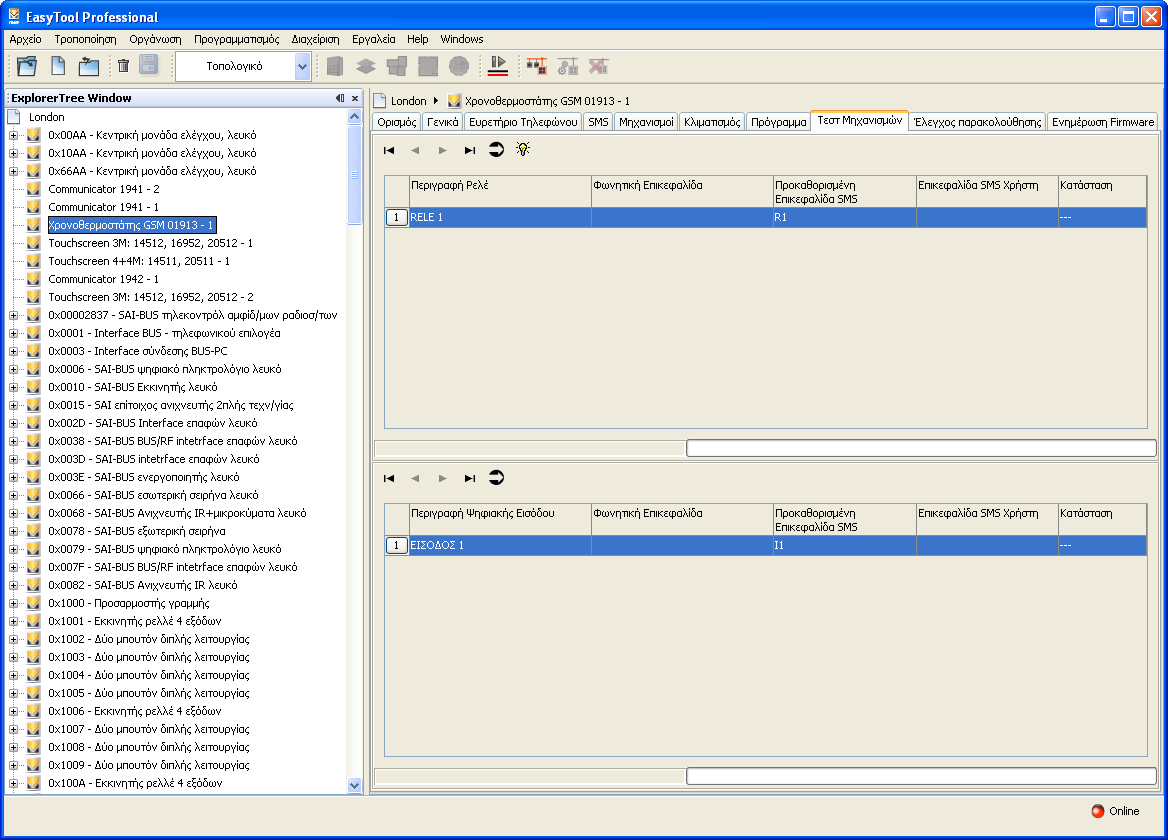Switch to the Ευρετήριο Τηλεφώνου tab

coord(523,122)
